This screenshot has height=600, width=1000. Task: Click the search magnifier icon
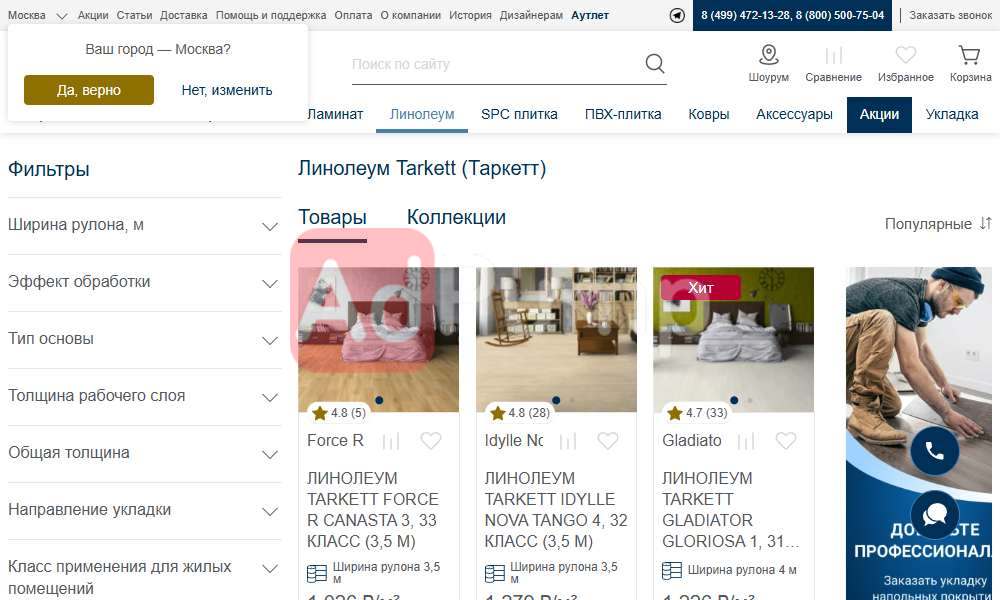[654, 63]
